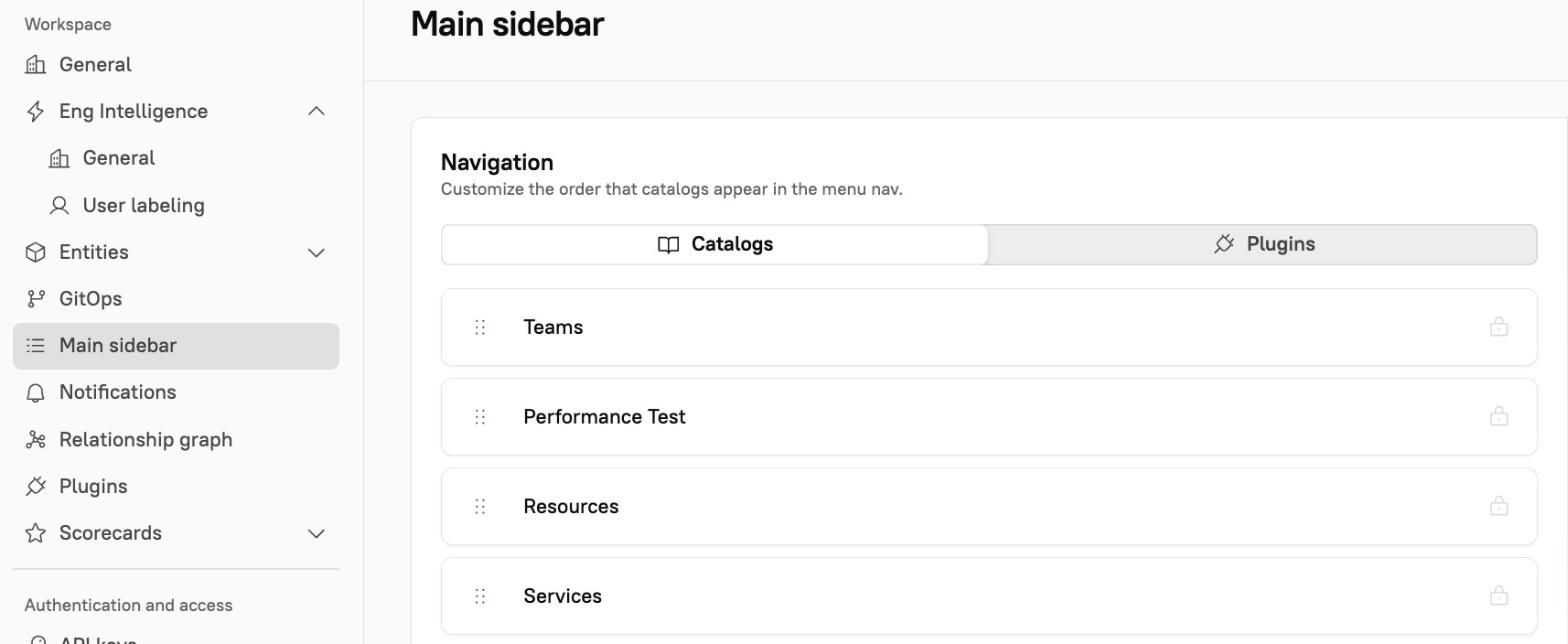The width and height of the screenshot is (1568, 644).
Task: Click the lightning bolt Eng Intelligence icon
Action: 36,112
